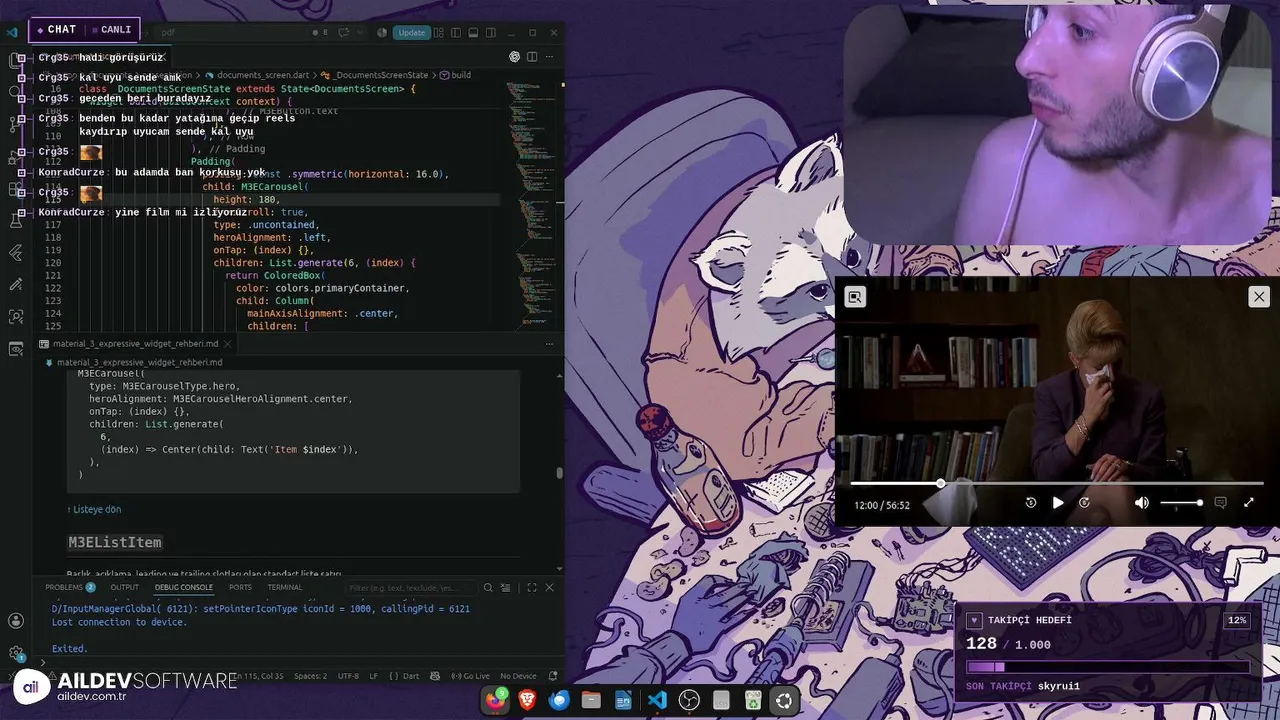Skip the video forward ten seconds

(1084, 503)
